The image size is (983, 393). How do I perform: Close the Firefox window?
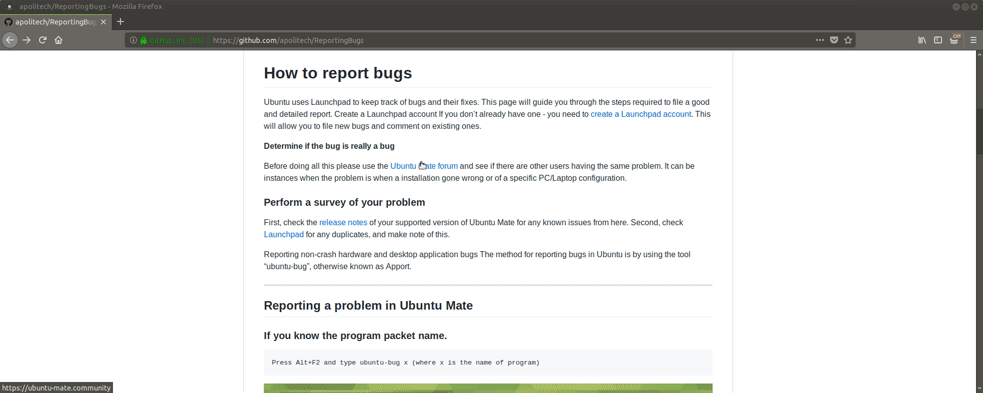coord(975,6)
